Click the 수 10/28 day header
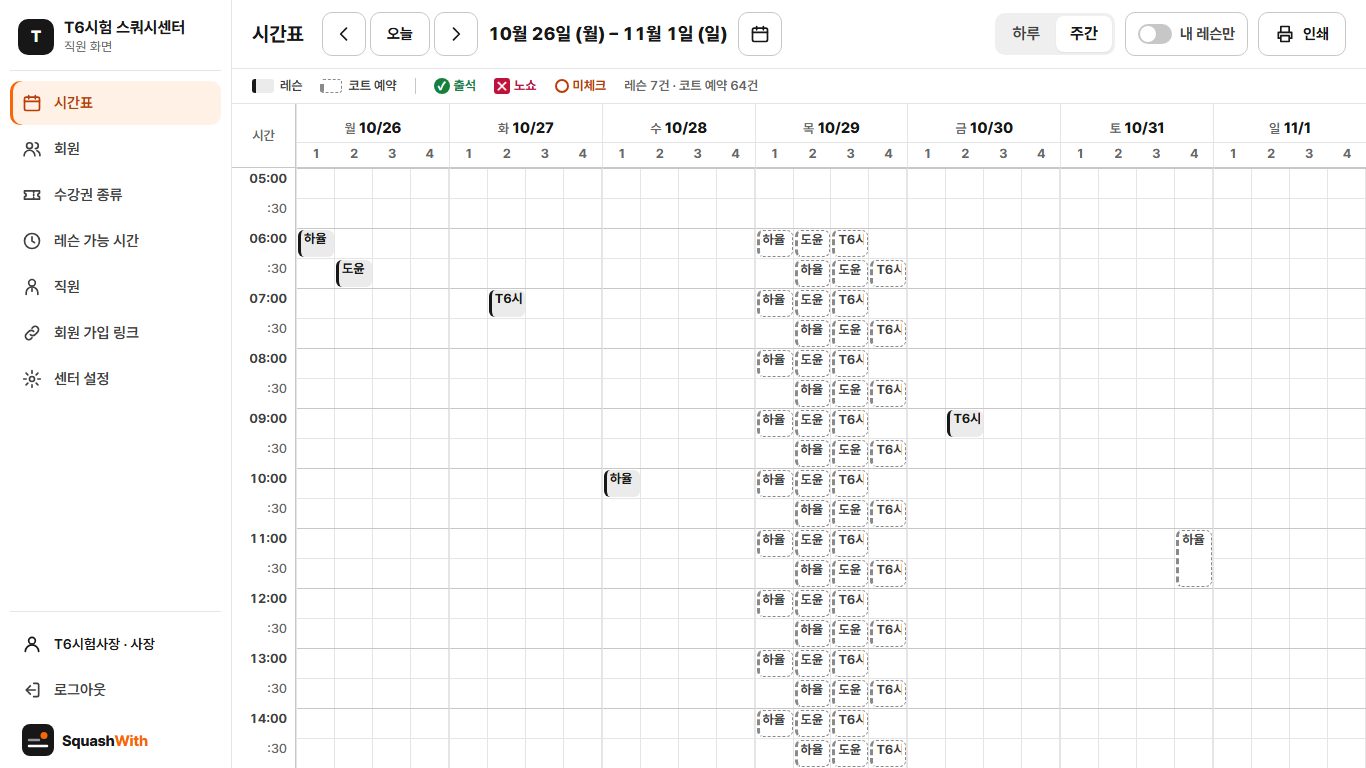The height and width of the screenshot is (768, 1366). click(678, 128)
